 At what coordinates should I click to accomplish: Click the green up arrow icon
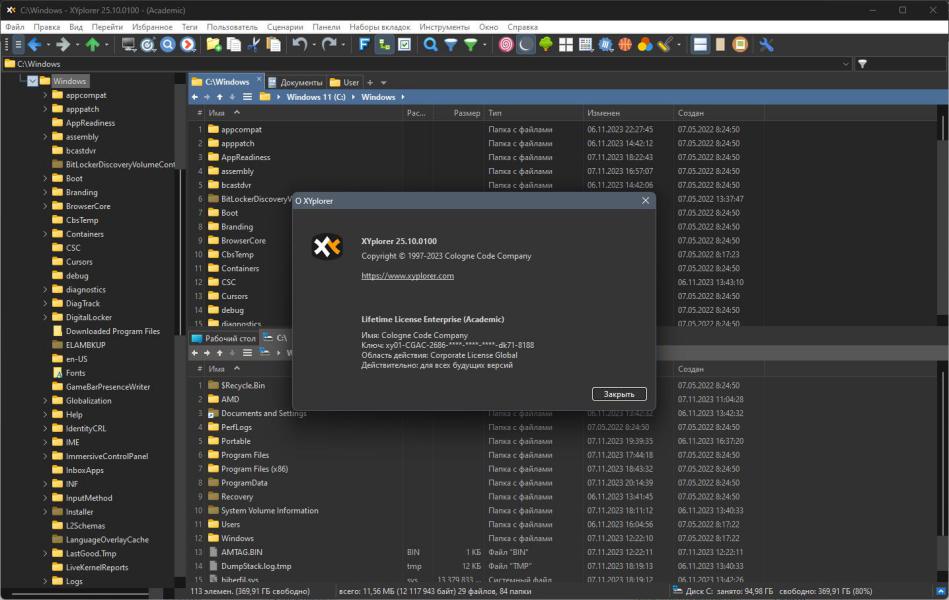pyautogui.click(x=93, y=45)
